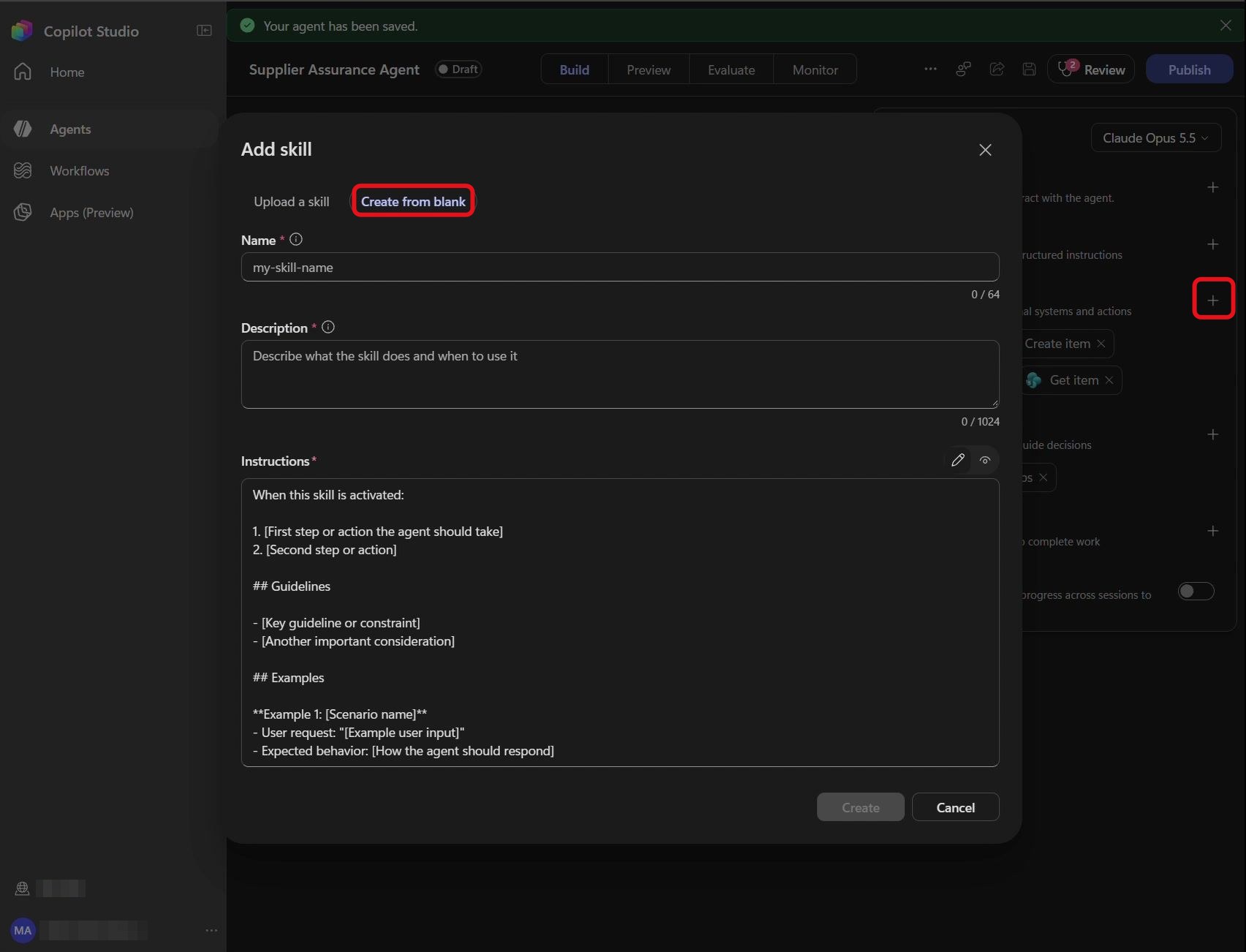Go to Agents in sidebar
The height and width of the screenshot is (952, 1246).
(70, 129)
